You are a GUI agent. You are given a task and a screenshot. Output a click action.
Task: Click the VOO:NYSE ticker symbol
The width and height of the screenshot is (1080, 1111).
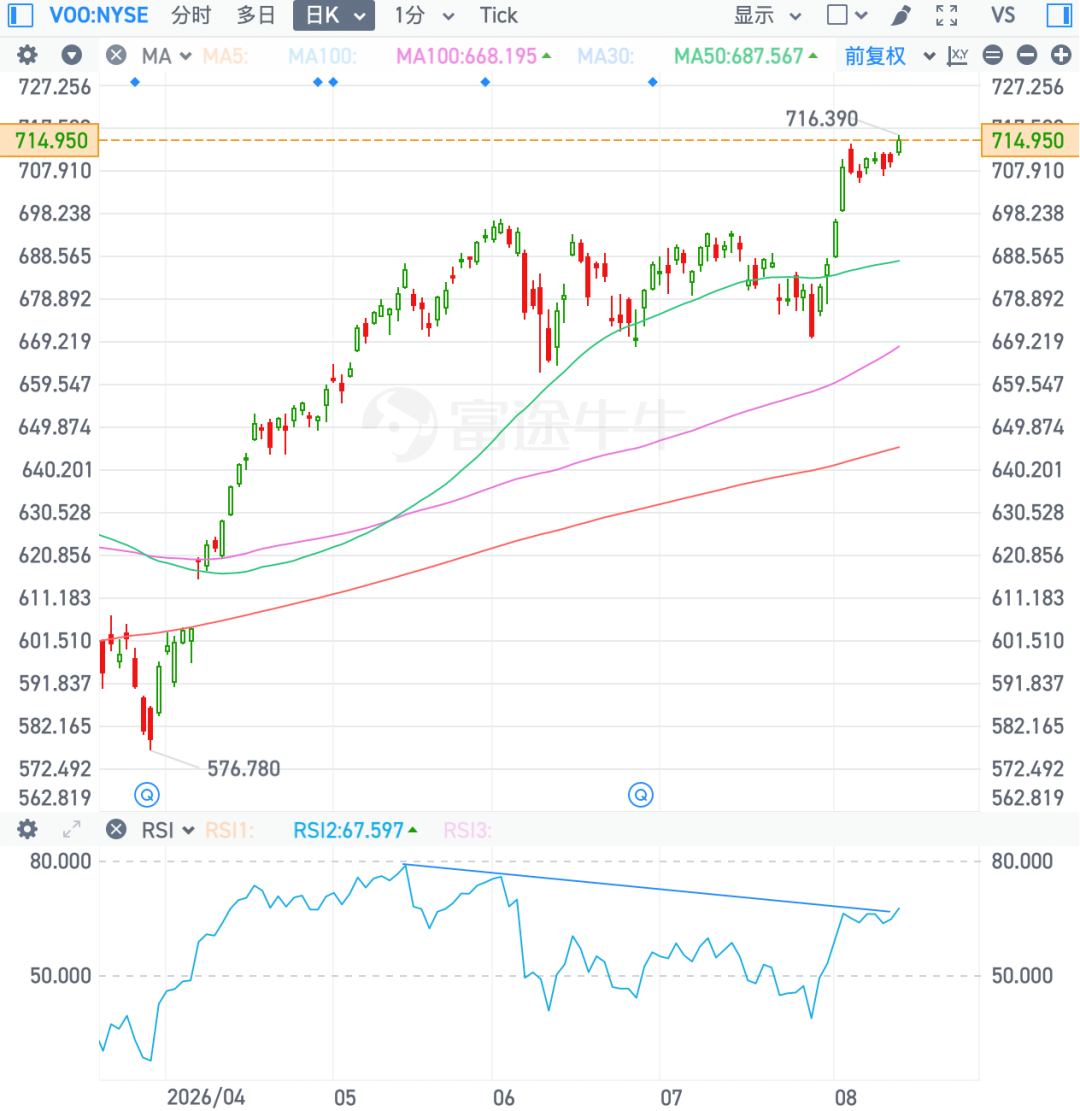coord(99,15)
